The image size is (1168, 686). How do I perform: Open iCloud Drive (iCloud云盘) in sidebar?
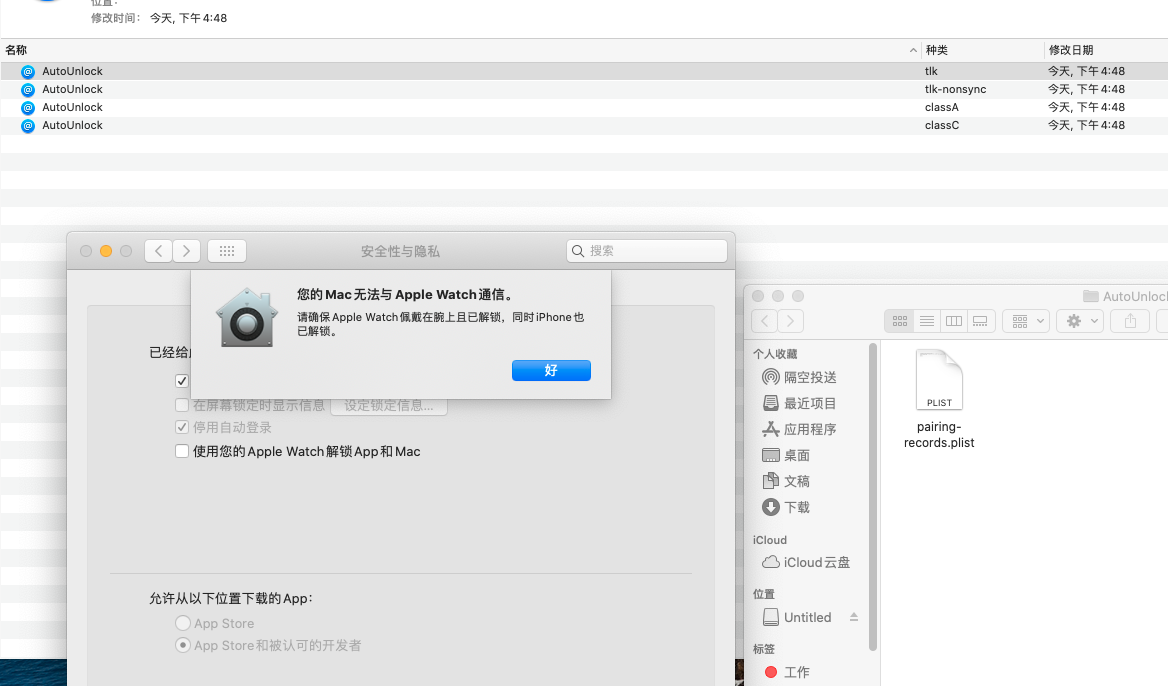click(x=815, y=562)
